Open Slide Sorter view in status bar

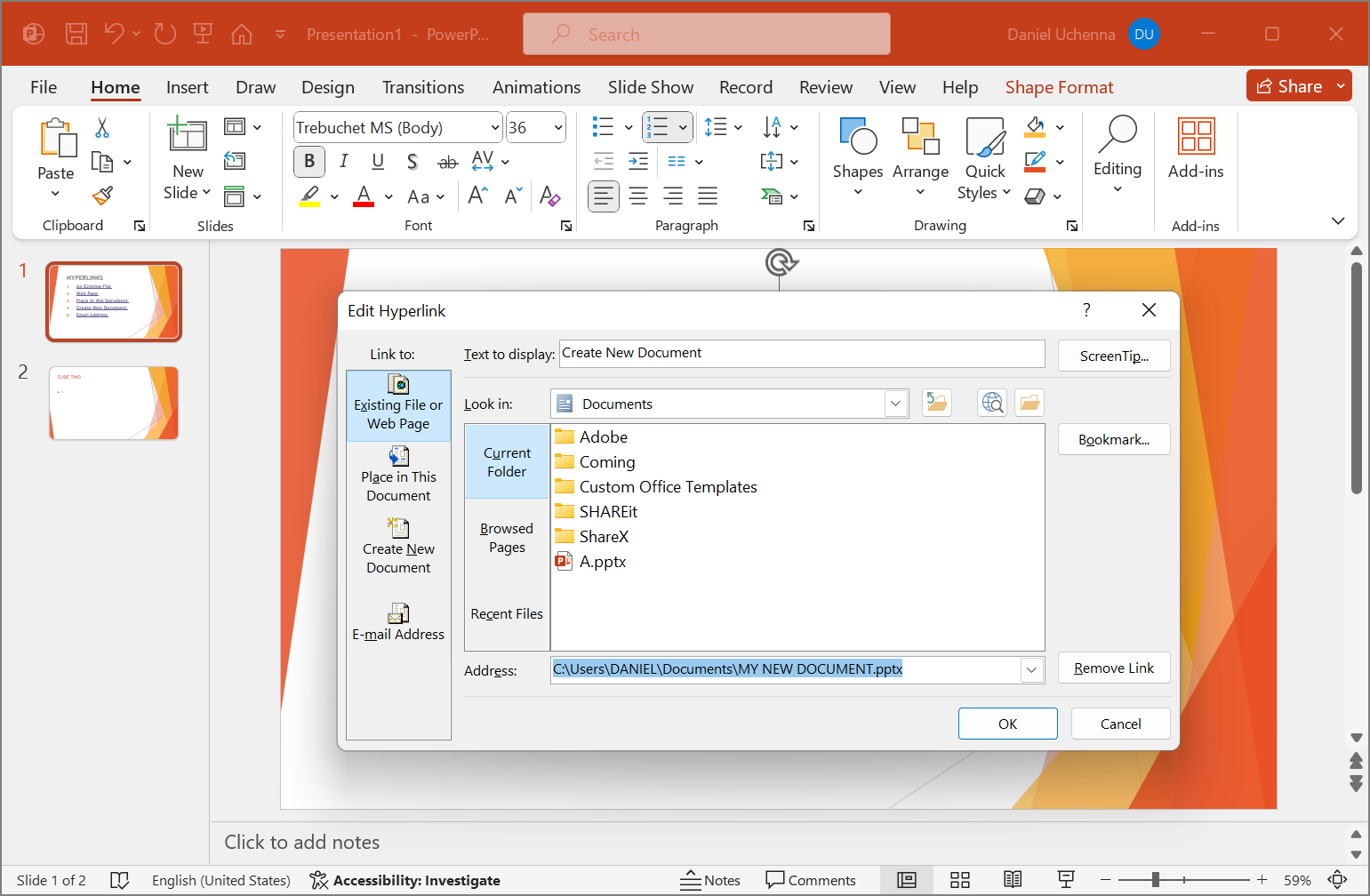960,880
